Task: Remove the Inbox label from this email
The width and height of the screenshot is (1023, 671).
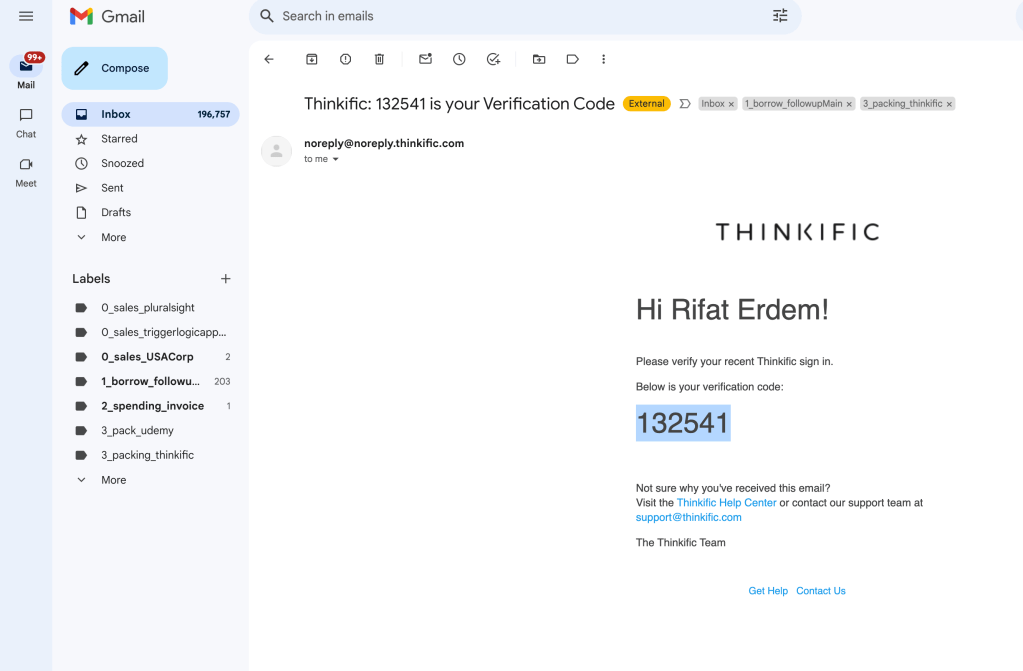Action: (731, 104)
